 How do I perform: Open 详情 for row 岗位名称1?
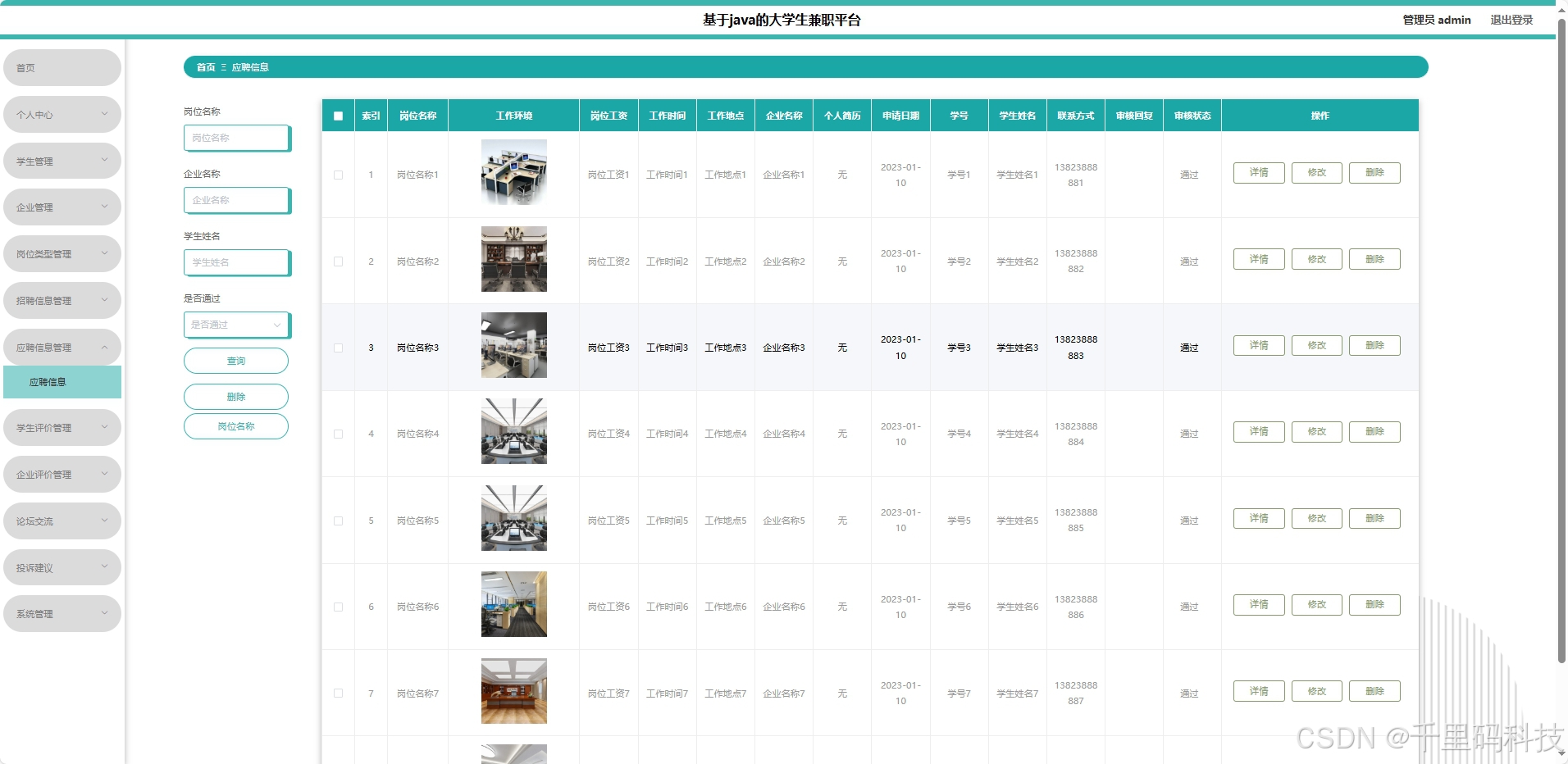click(x=1259, y=173)
